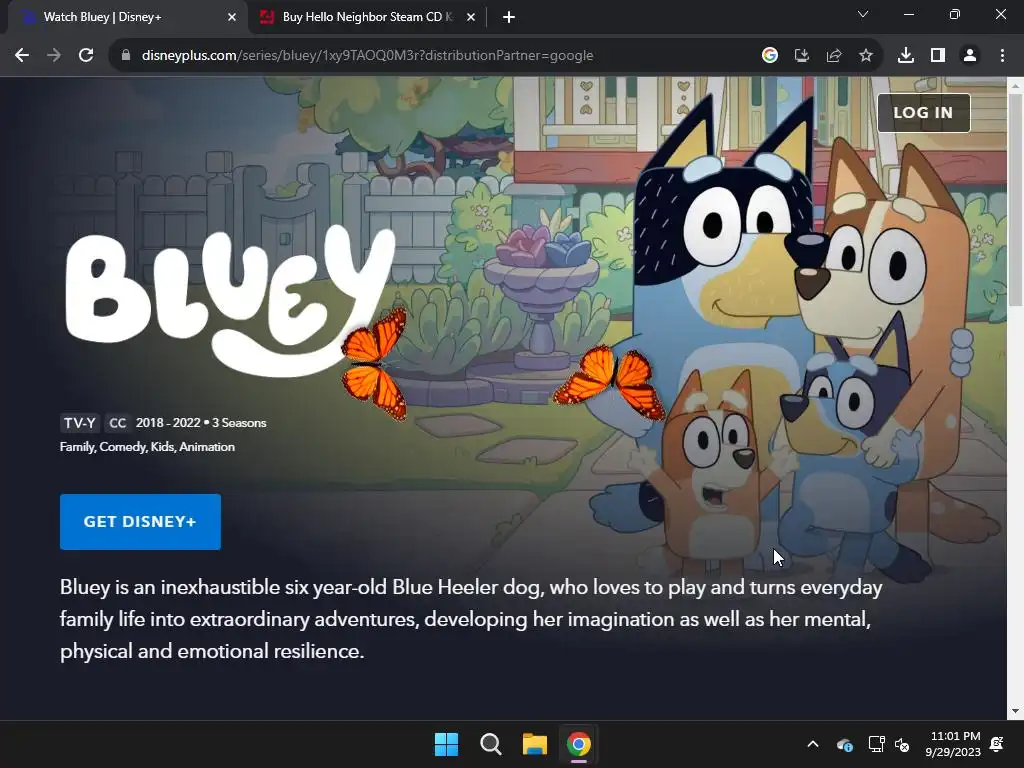Click the Bluey logo title
1024x768 pixels.
231,300
